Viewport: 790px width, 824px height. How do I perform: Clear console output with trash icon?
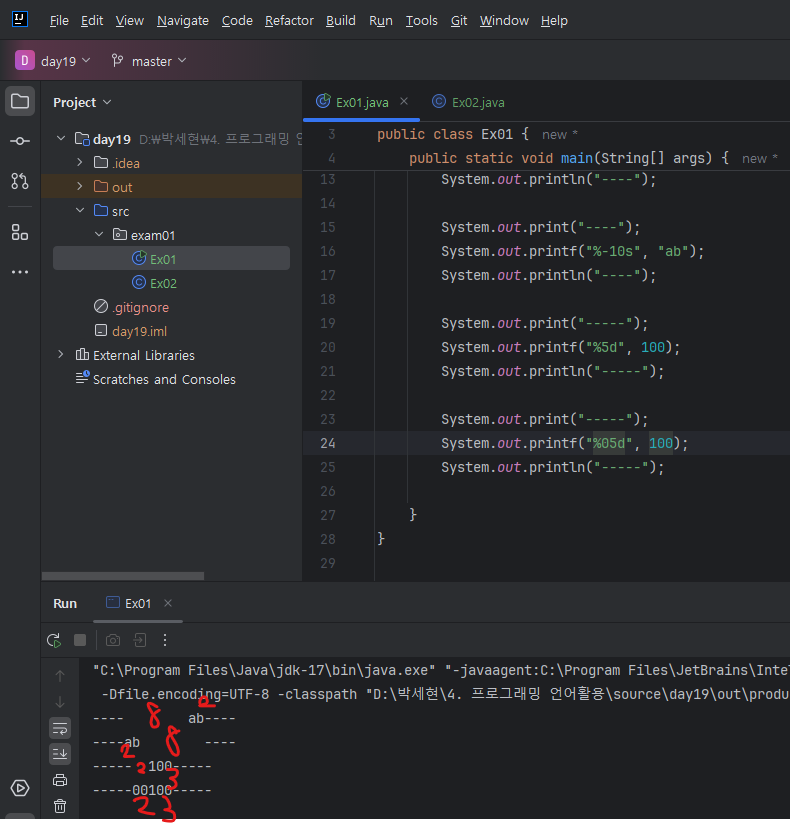pos(60,806)
